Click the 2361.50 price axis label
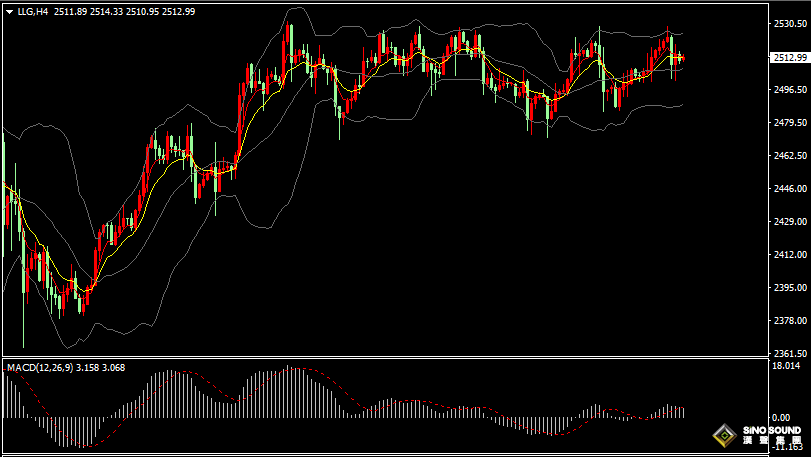Screen dimensions: 811x457 click(790, 354)
